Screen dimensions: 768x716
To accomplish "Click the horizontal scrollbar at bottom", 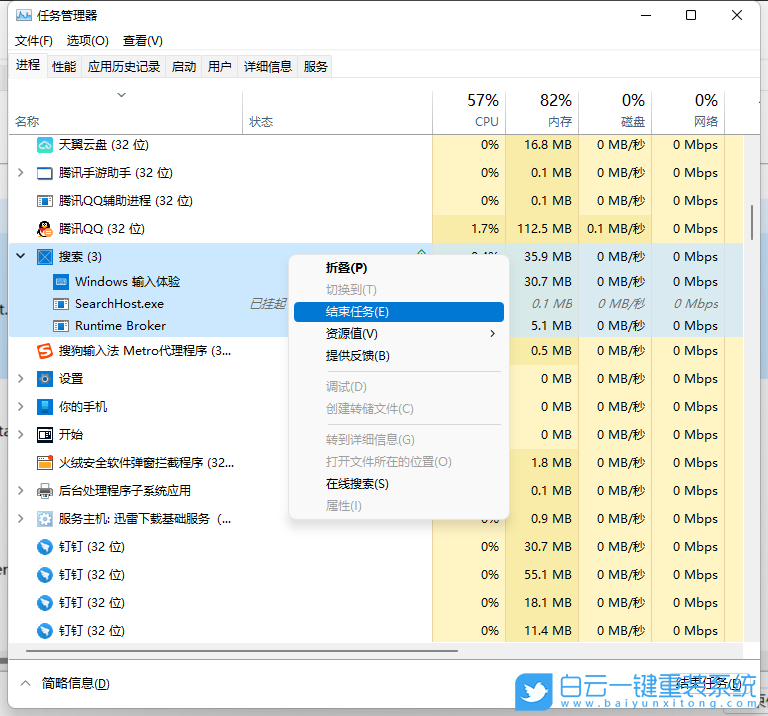I will click(242, 651).
